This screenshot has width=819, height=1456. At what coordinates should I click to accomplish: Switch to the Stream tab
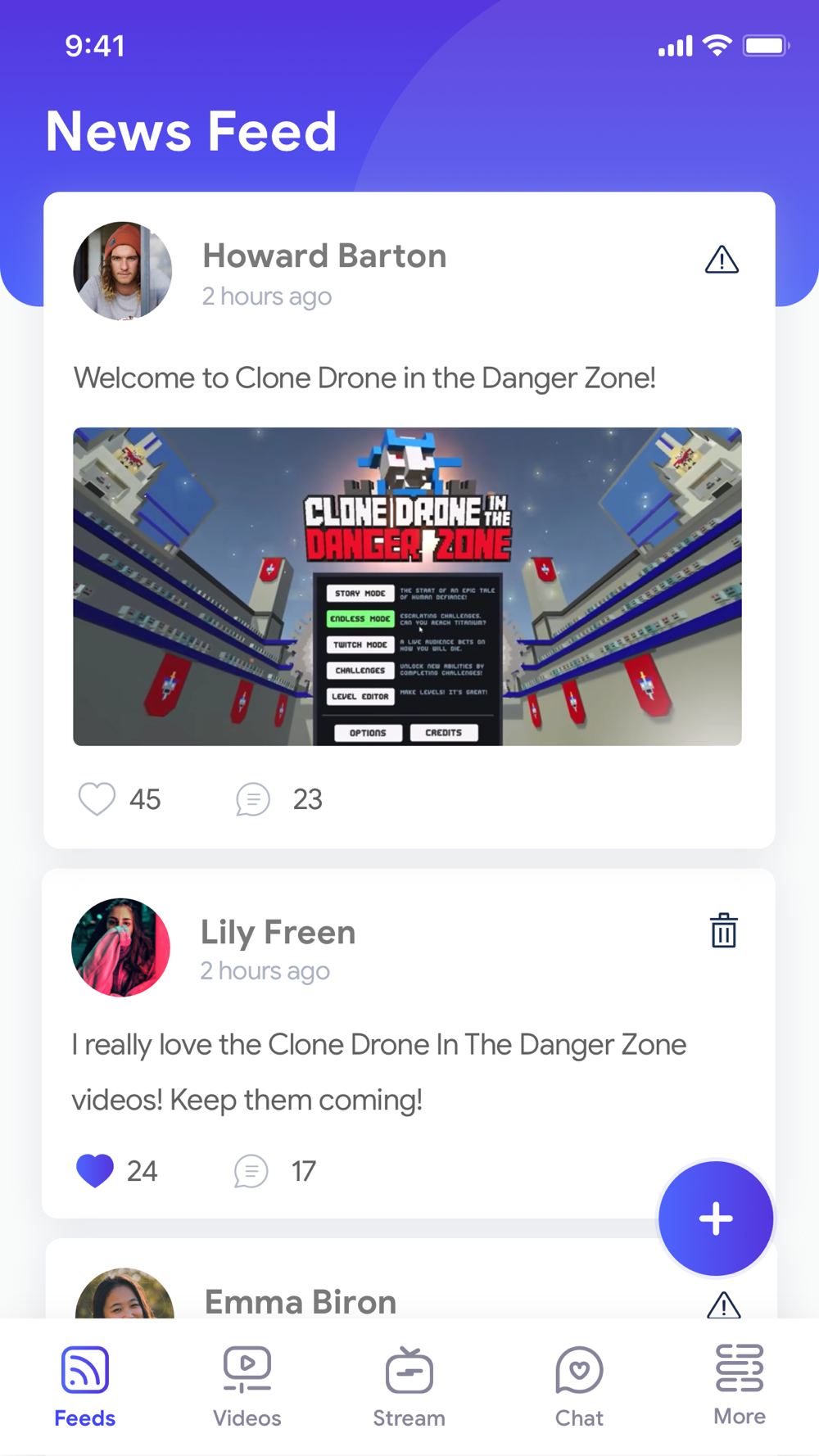(409, 1387)
